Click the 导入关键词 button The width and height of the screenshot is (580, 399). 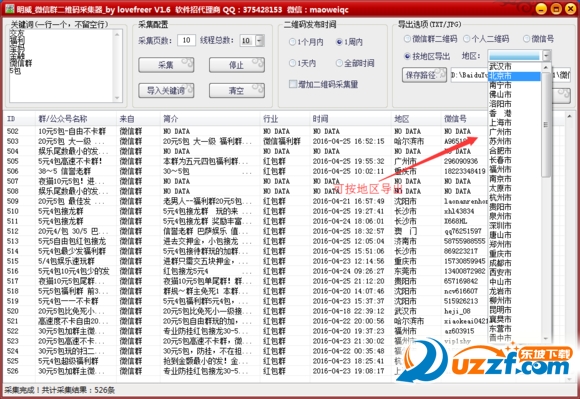[x=166, y=90]
